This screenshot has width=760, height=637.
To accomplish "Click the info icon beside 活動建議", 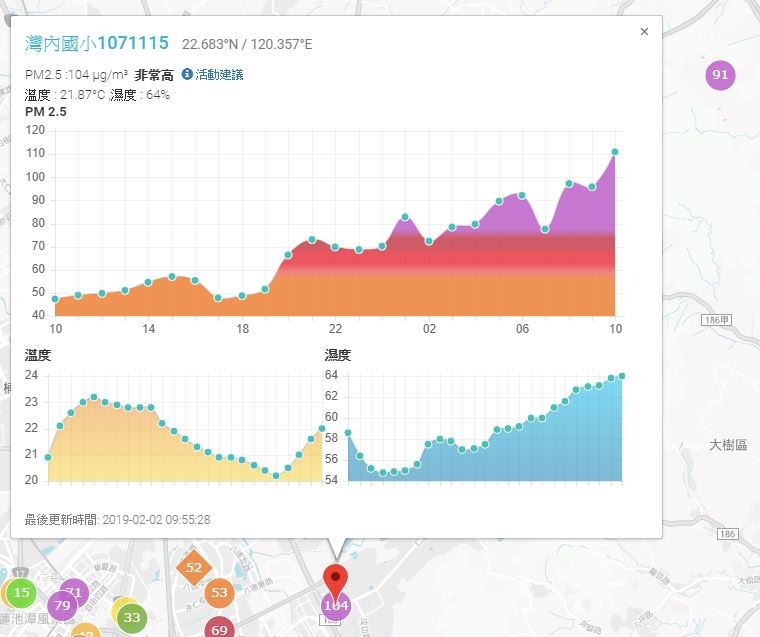I will click(x=187, y=74).
